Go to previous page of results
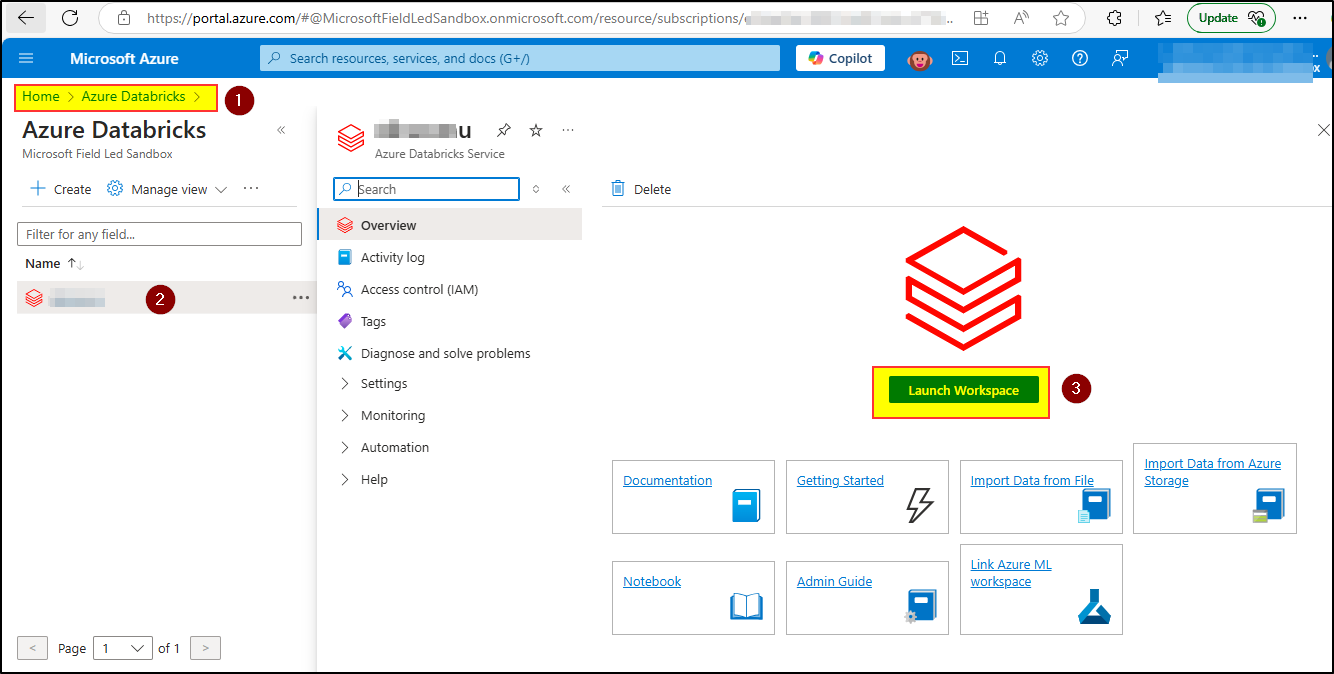This screenshot has width=1334, height=674. coord(32,648)
